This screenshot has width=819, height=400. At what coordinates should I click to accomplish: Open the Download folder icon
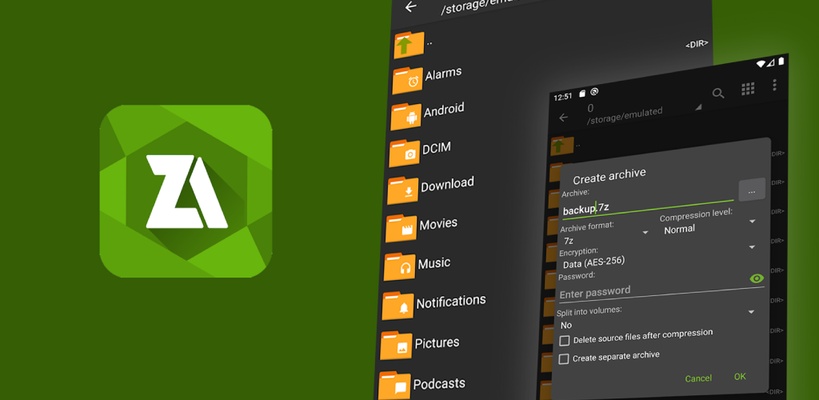pyautogui.click(x=403, y=191)
